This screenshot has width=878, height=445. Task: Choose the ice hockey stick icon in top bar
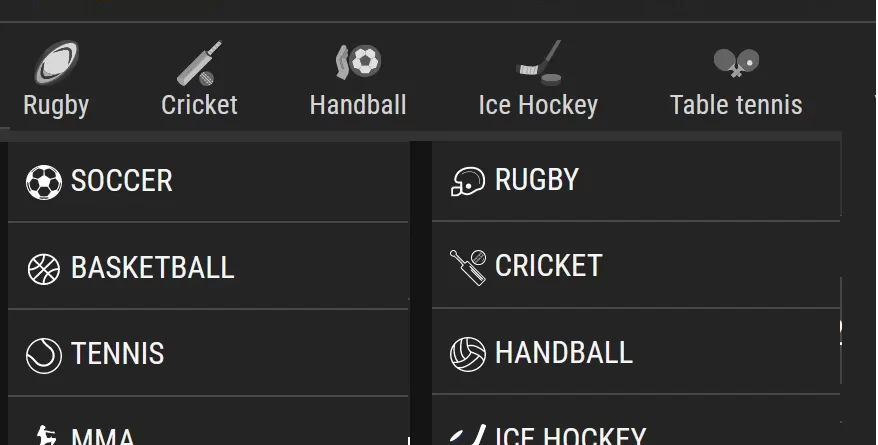[539, 63]
